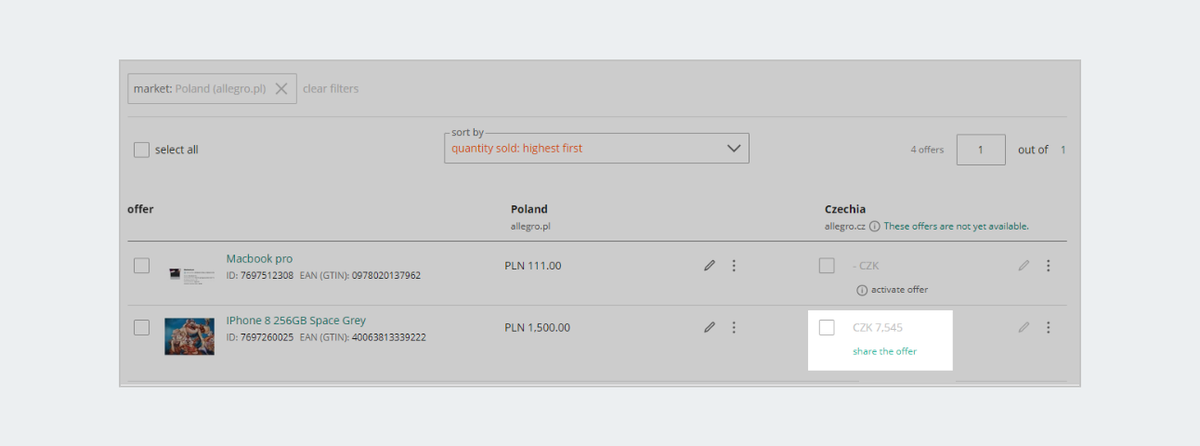This screenshot has height=446, width=1200.
Task: Open the sort by dropdown
Action: pyautogui.click(x=597, y=148)
